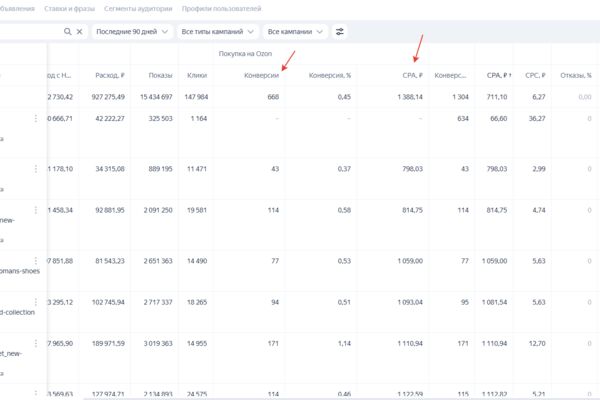
Task: Select impressions cell 2 717 337
Action: [x=158, y=302]
